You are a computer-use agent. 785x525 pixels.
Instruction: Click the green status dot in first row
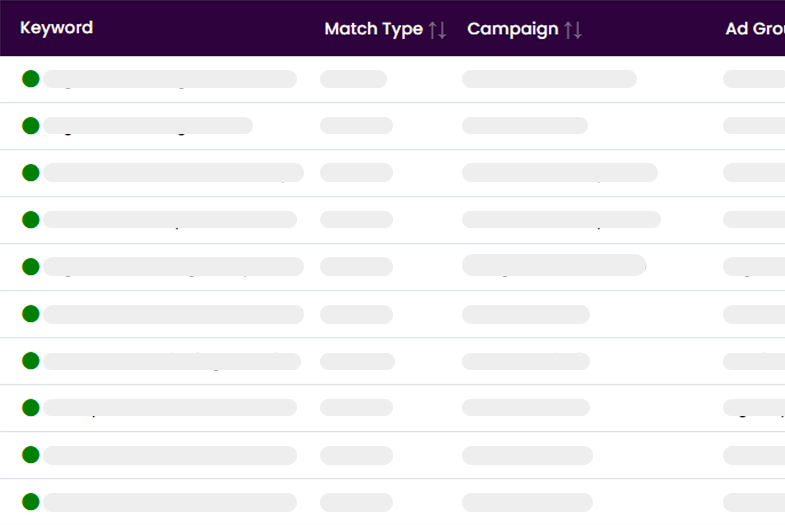31,79
